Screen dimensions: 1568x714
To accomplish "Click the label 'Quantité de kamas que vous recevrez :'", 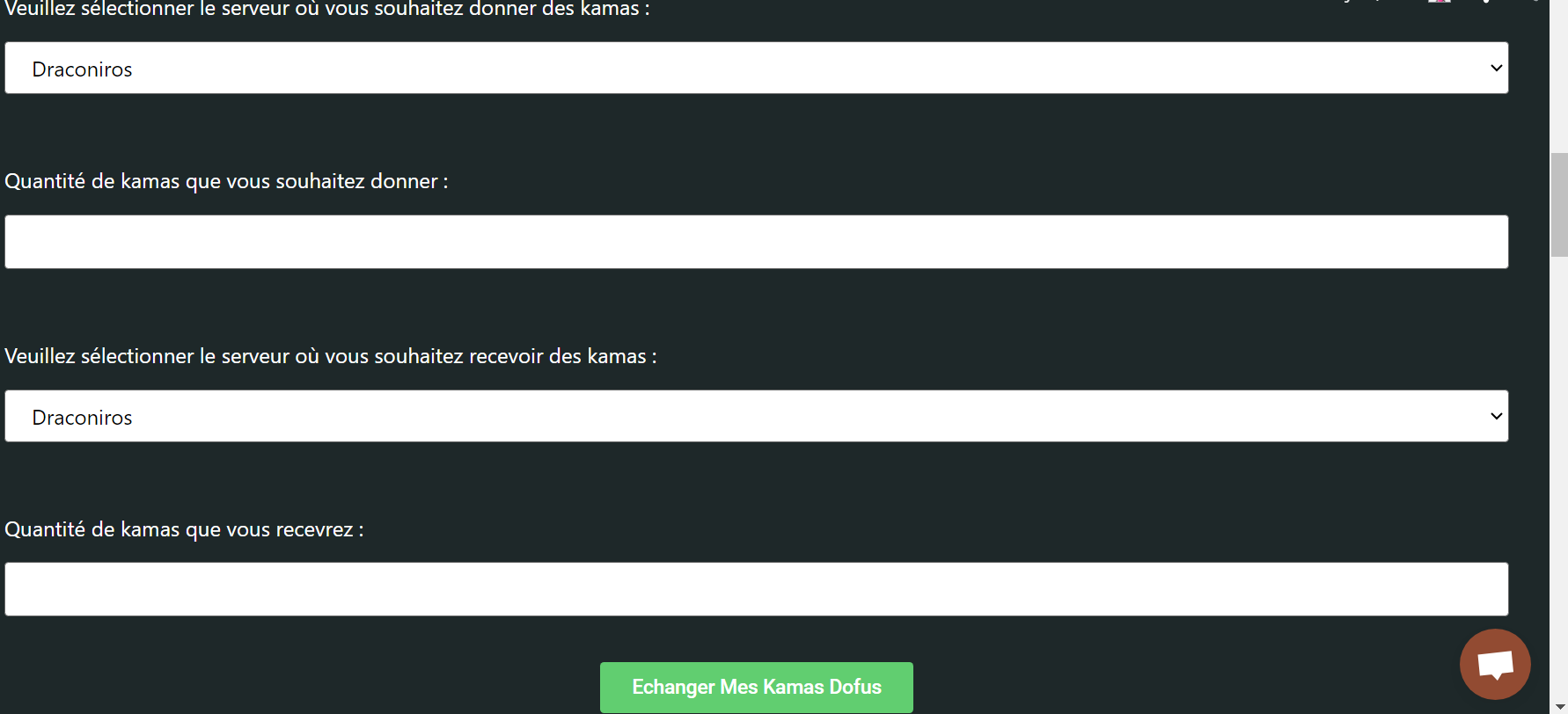I will coord(184,529).
